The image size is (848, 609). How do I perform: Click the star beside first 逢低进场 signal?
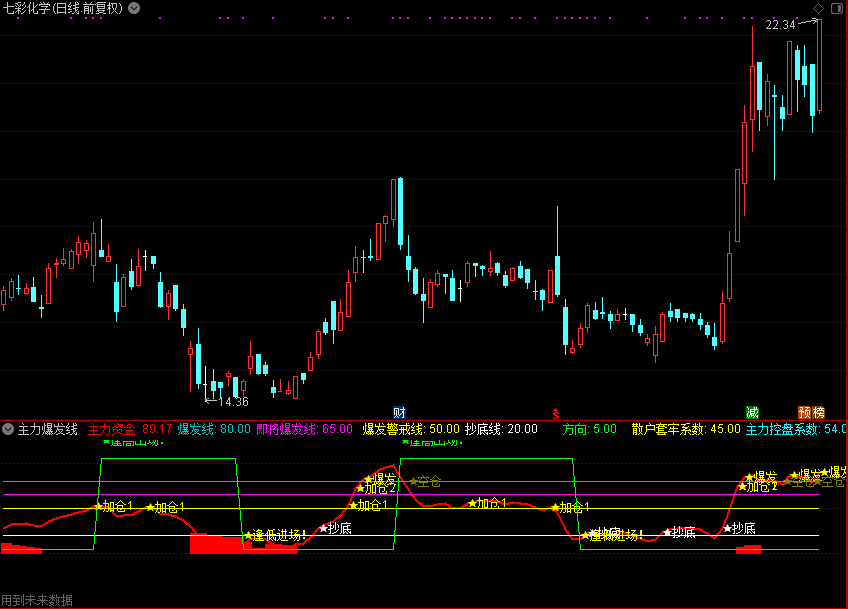[248, 535]
